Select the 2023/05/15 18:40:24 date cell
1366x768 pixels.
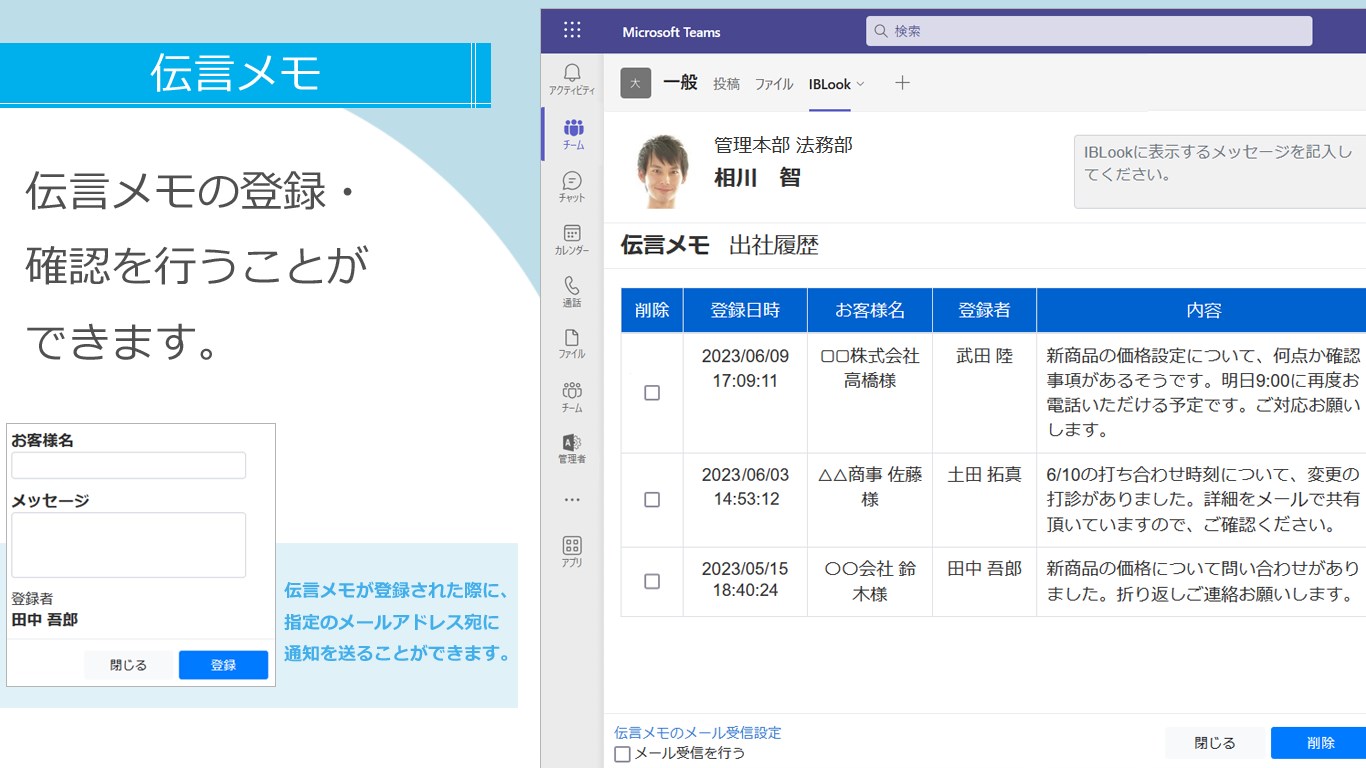[745, 580]
